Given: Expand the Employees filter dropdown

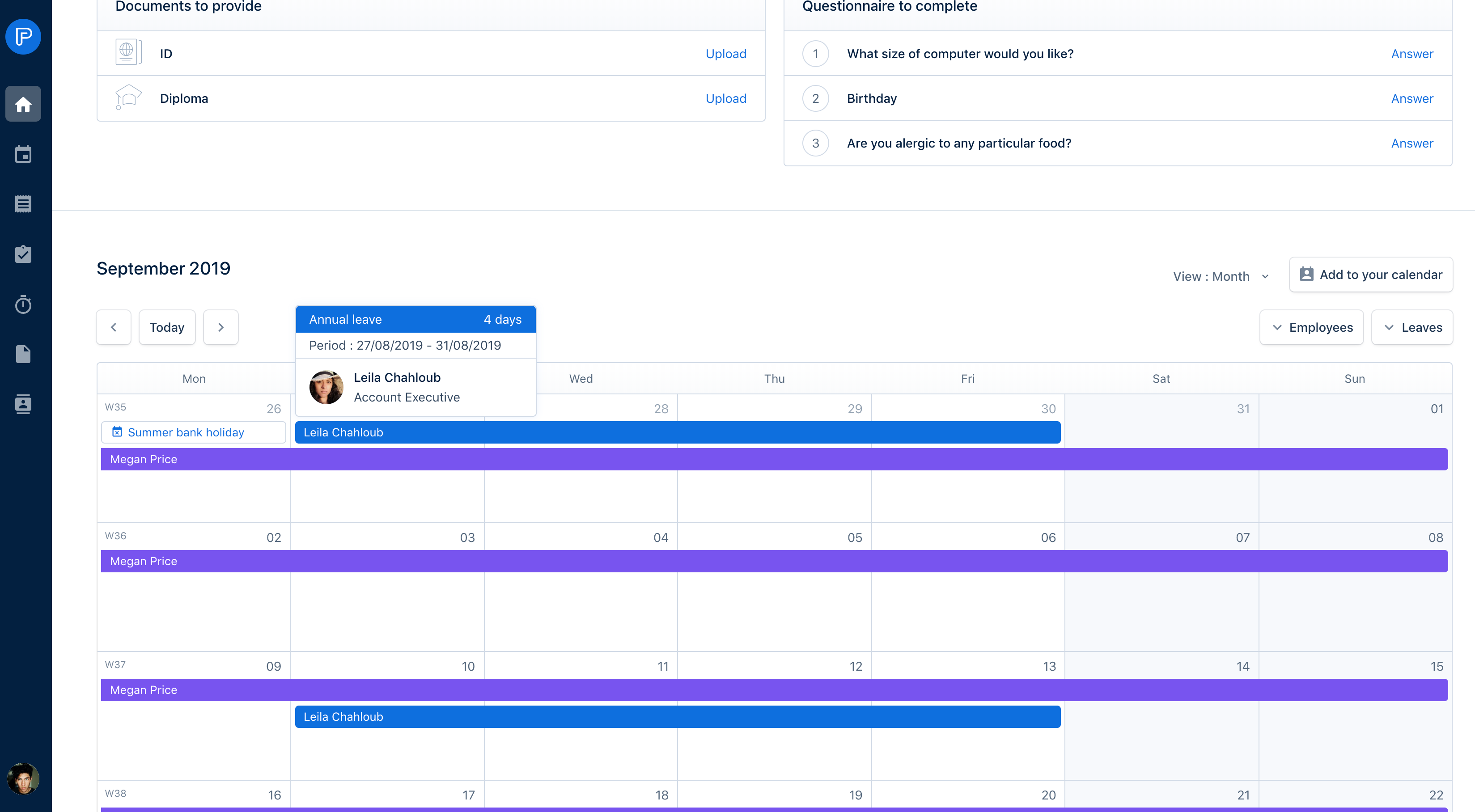Looking at the screenshot, I should click(x=1311, y=328).
